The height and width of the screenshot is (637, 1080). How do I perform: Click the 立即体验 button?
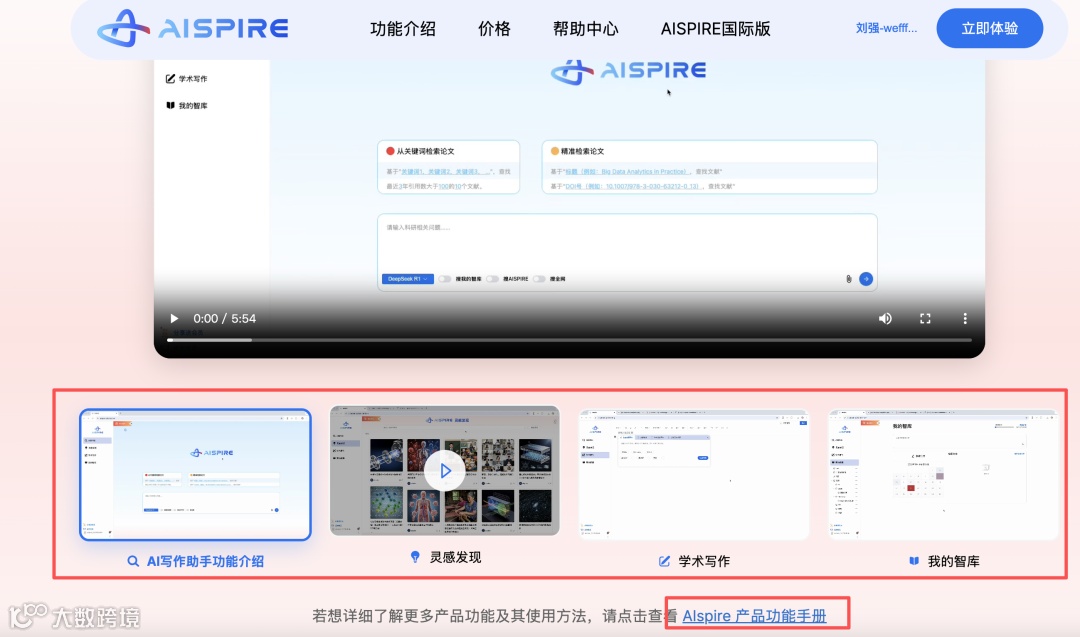pyautogui.click(x=989, y=28)
